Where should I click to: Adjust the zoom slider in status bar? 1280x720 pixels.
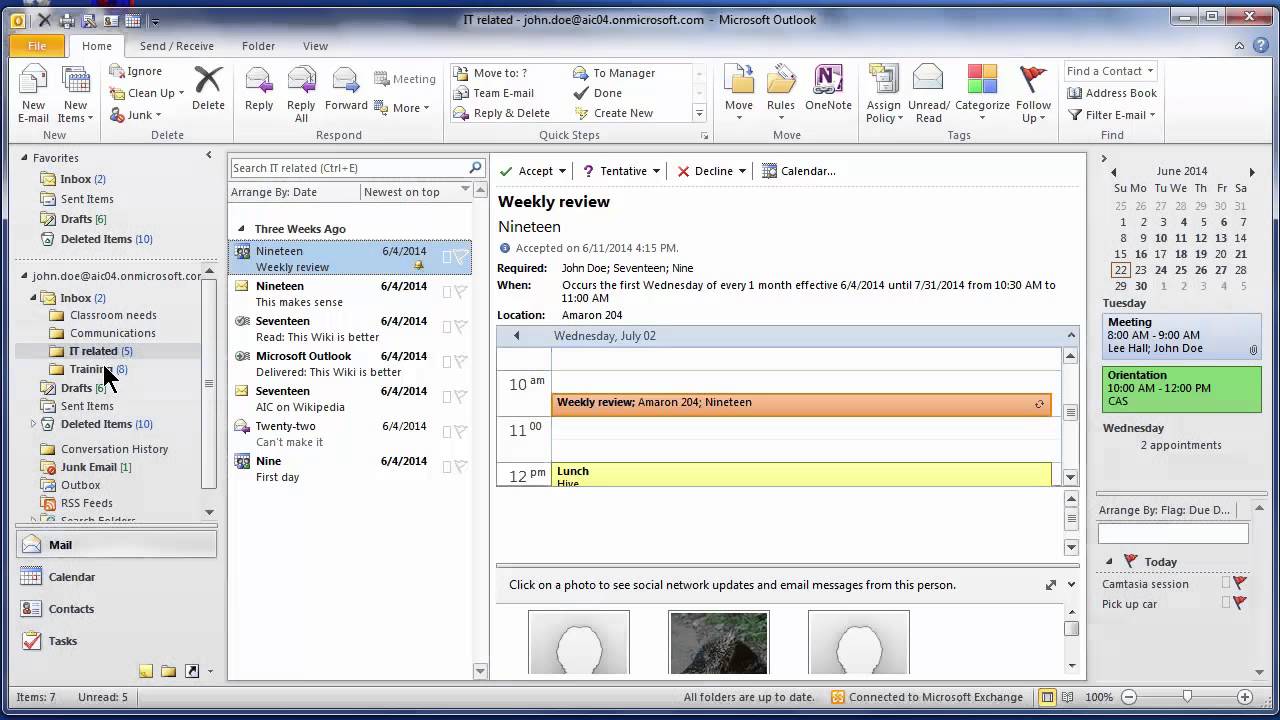[x=1187, y=697]
